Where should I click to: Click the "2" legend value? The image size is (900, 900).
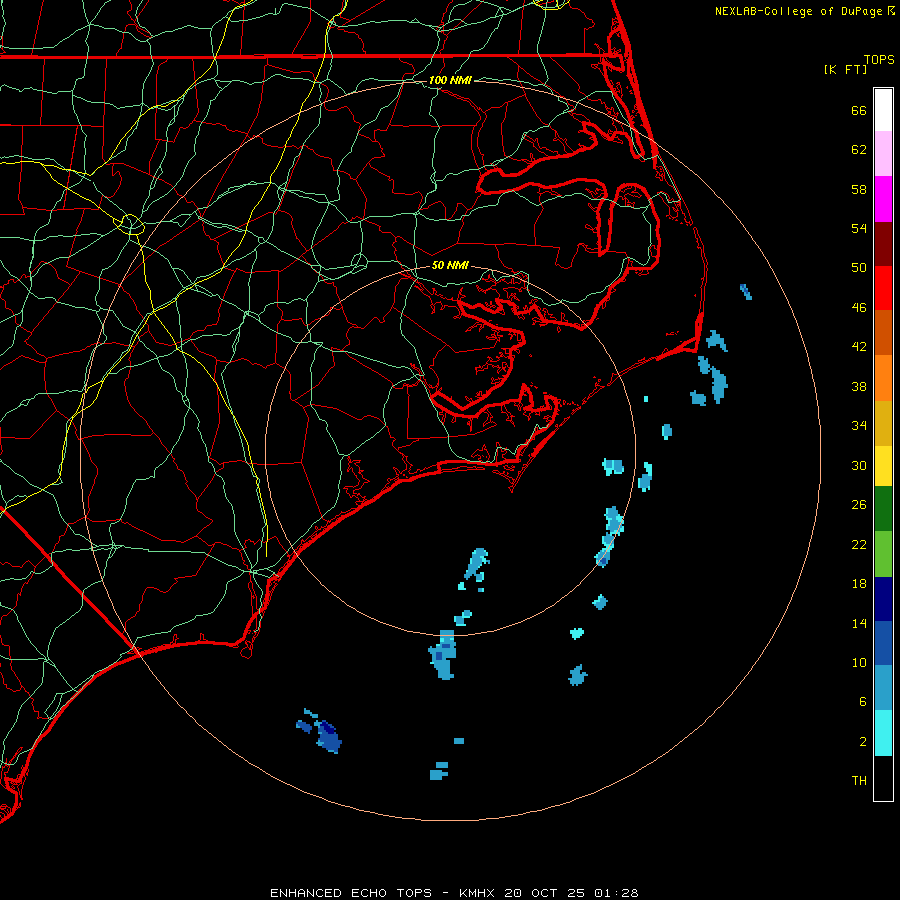pos(863,742)
